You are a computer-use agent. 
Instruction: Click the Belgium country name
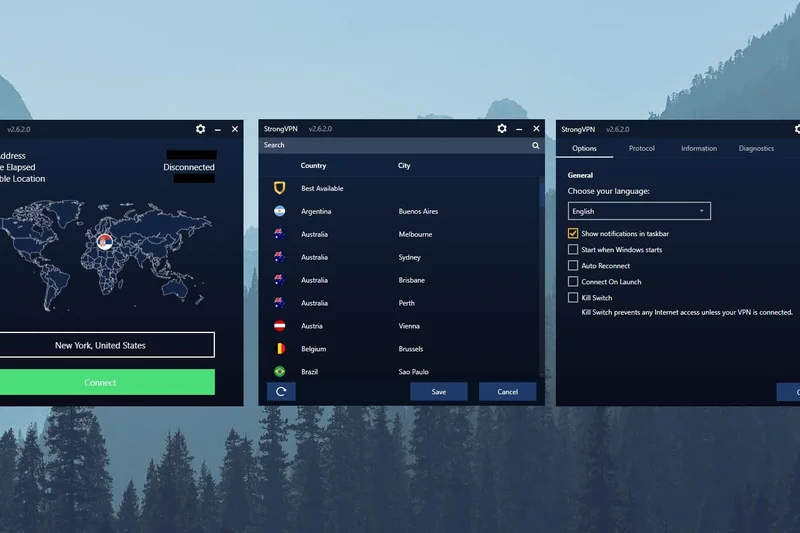pyautogui.click(x=313, y=349)
